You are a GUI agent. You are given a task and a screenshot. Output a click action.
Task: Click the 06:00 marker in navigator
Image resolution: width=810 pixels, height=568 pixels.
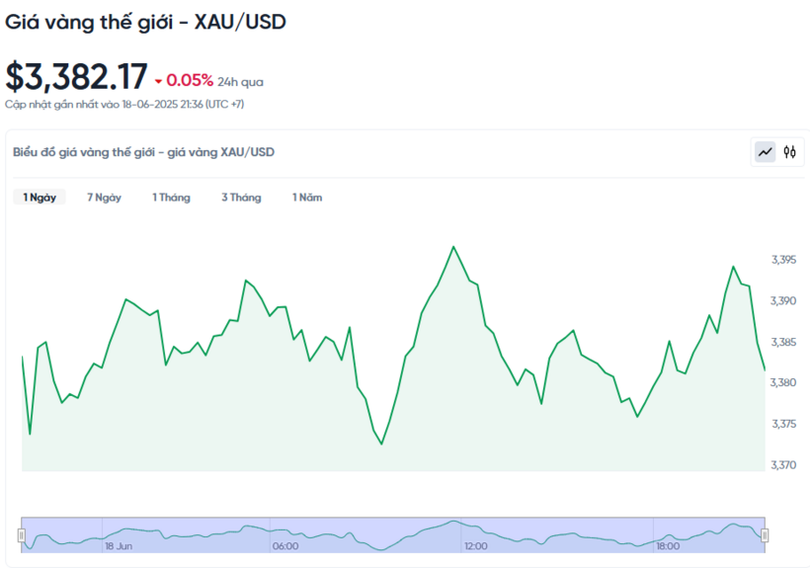tap(285, 546)
